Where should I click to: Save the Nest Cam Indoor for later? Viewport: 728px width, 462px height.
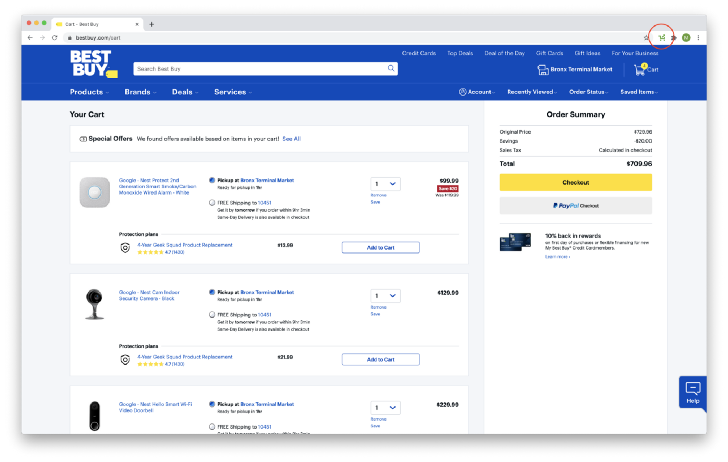tap(375, 314)
